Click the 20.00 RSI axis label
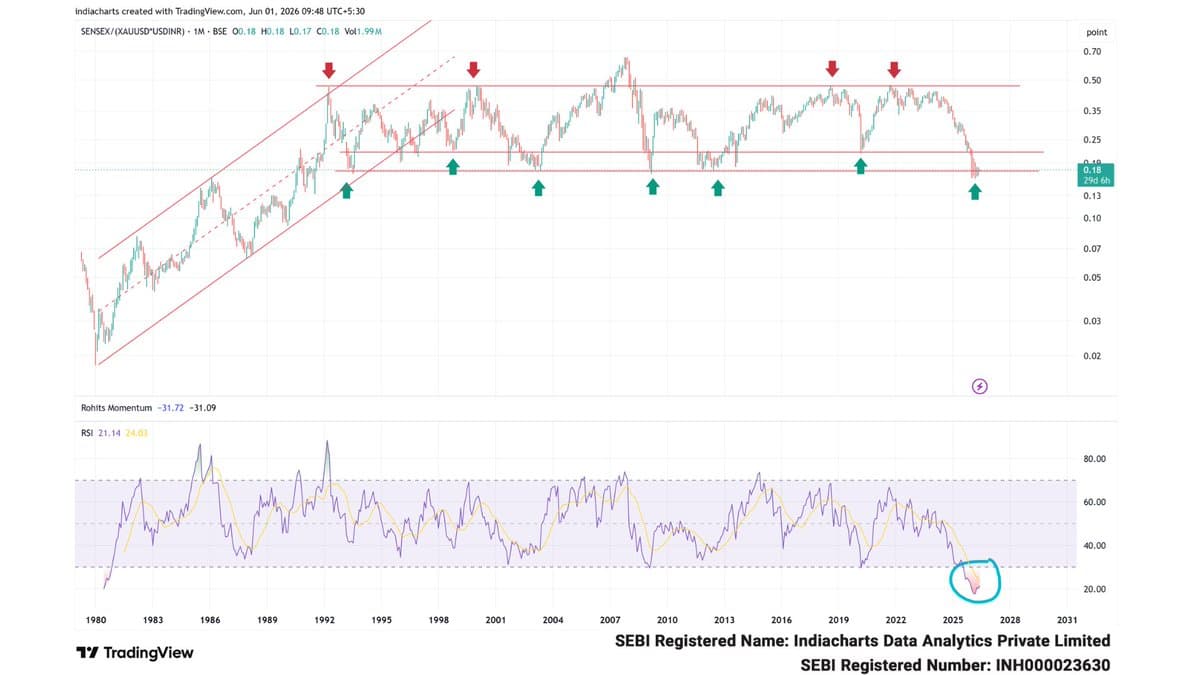 pos(1094,589)
